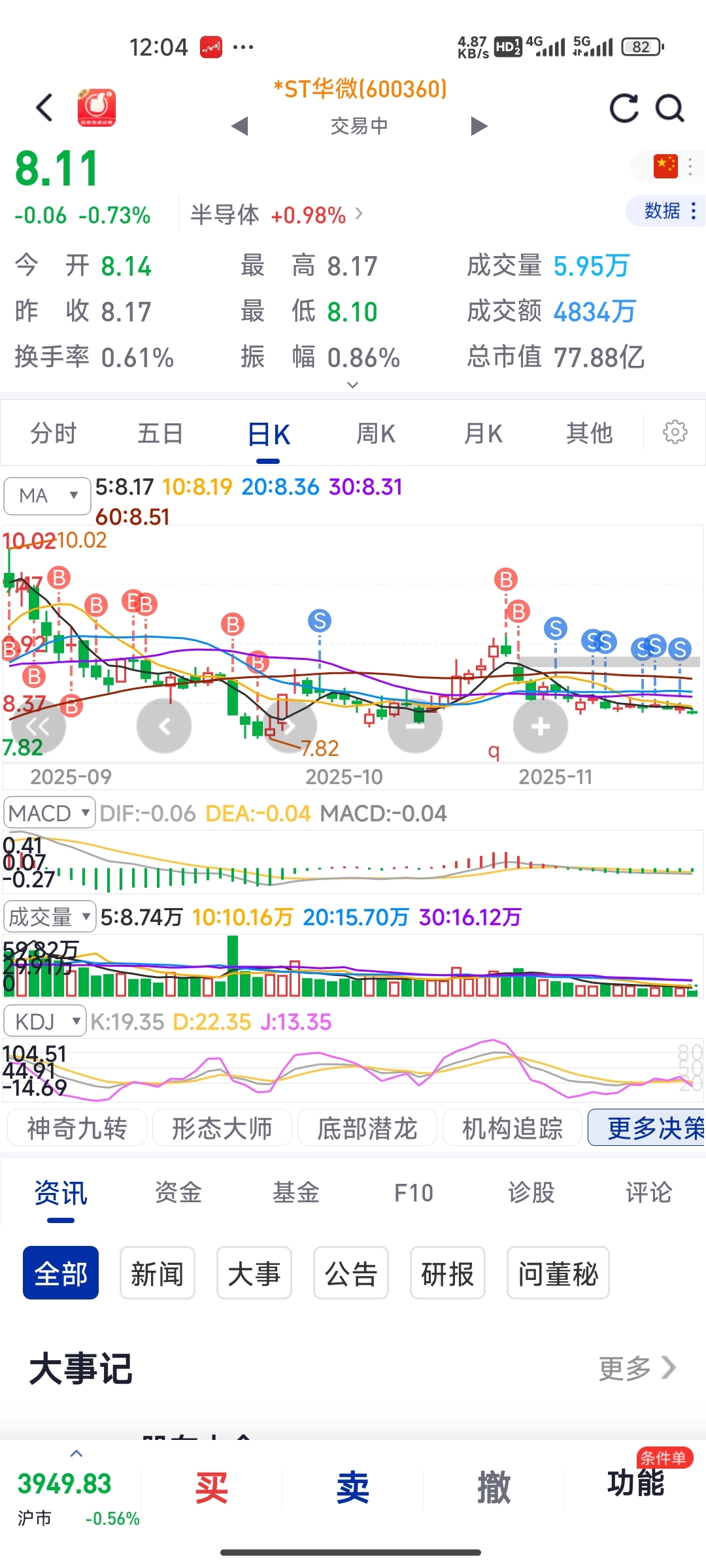
Task: Open the KDJ indicator dropdown
Action: pos(45,1021)
